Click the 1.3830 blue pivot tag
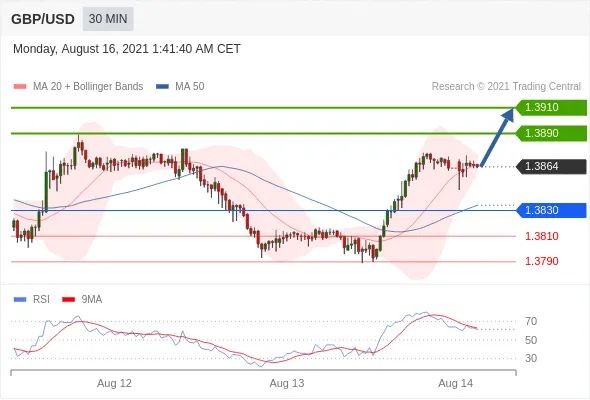This screenshot has width=590, height=400. [x=551, y=210]
